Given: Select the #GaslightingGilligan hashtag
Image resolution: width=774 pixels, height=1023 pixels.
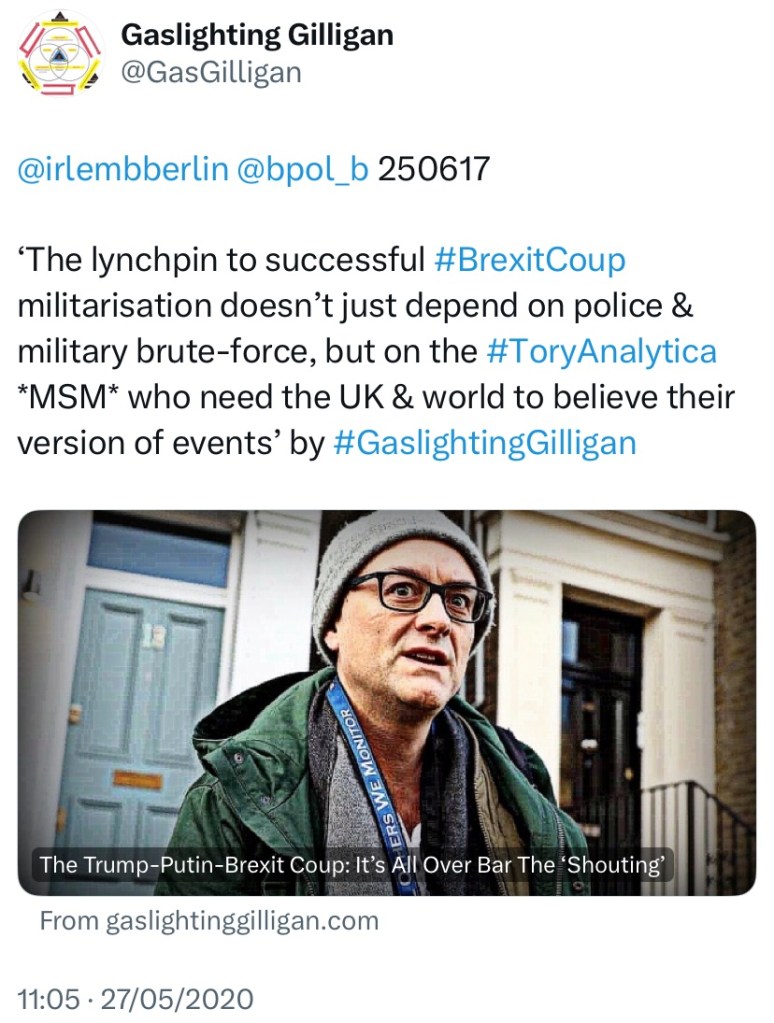Looking at the screenshot, I should click(482, 442).
